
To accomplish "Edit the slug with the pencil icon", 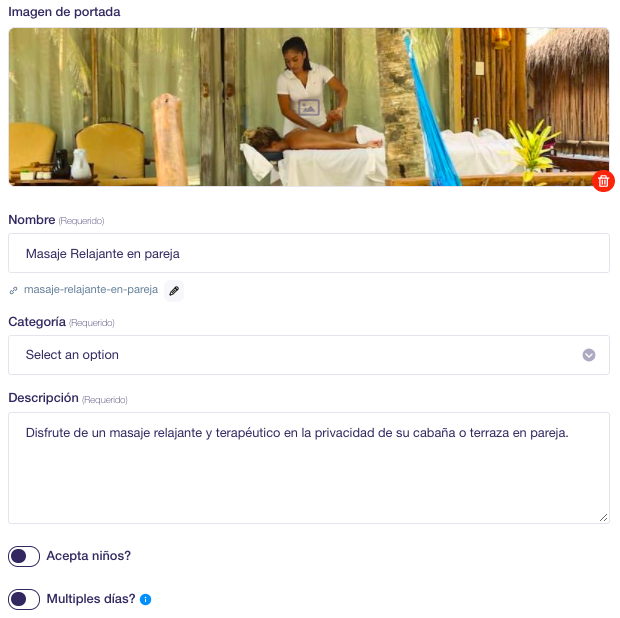I will [174, 291].
